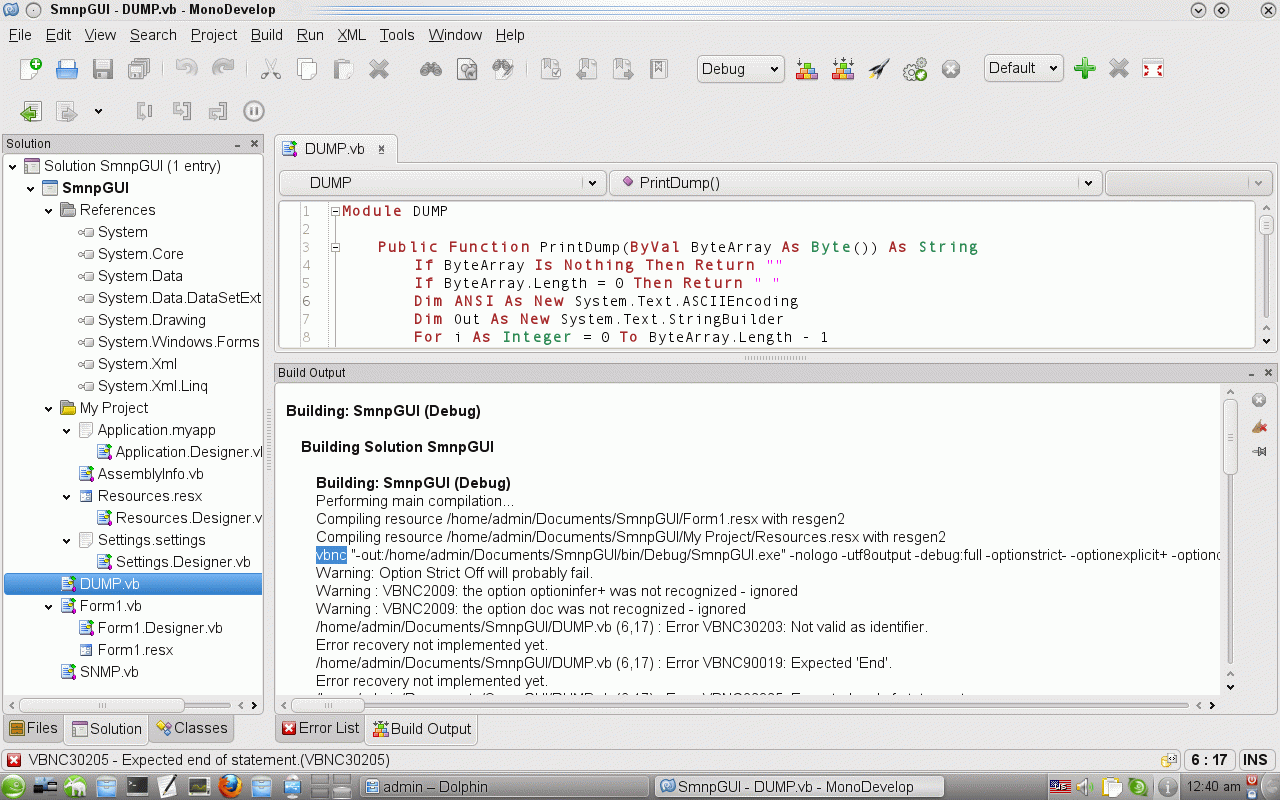
Task: Open Firefox from the taskbar
Action: click(230, 786)
